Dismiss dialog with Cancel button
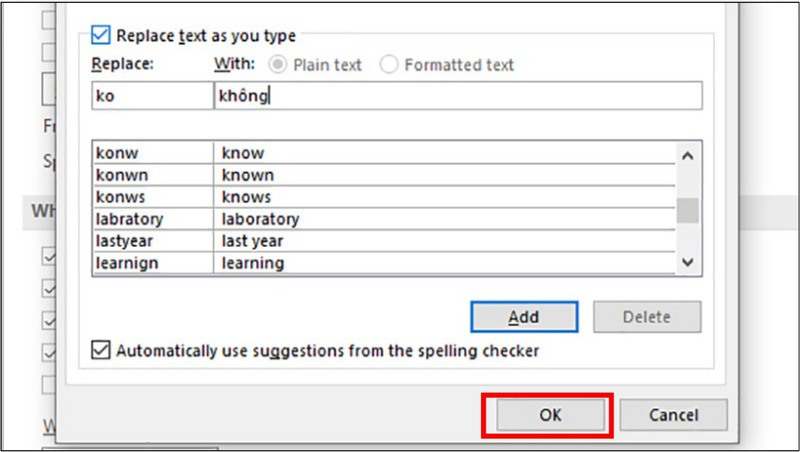800x452 pixels. click(x=673, y=415)
